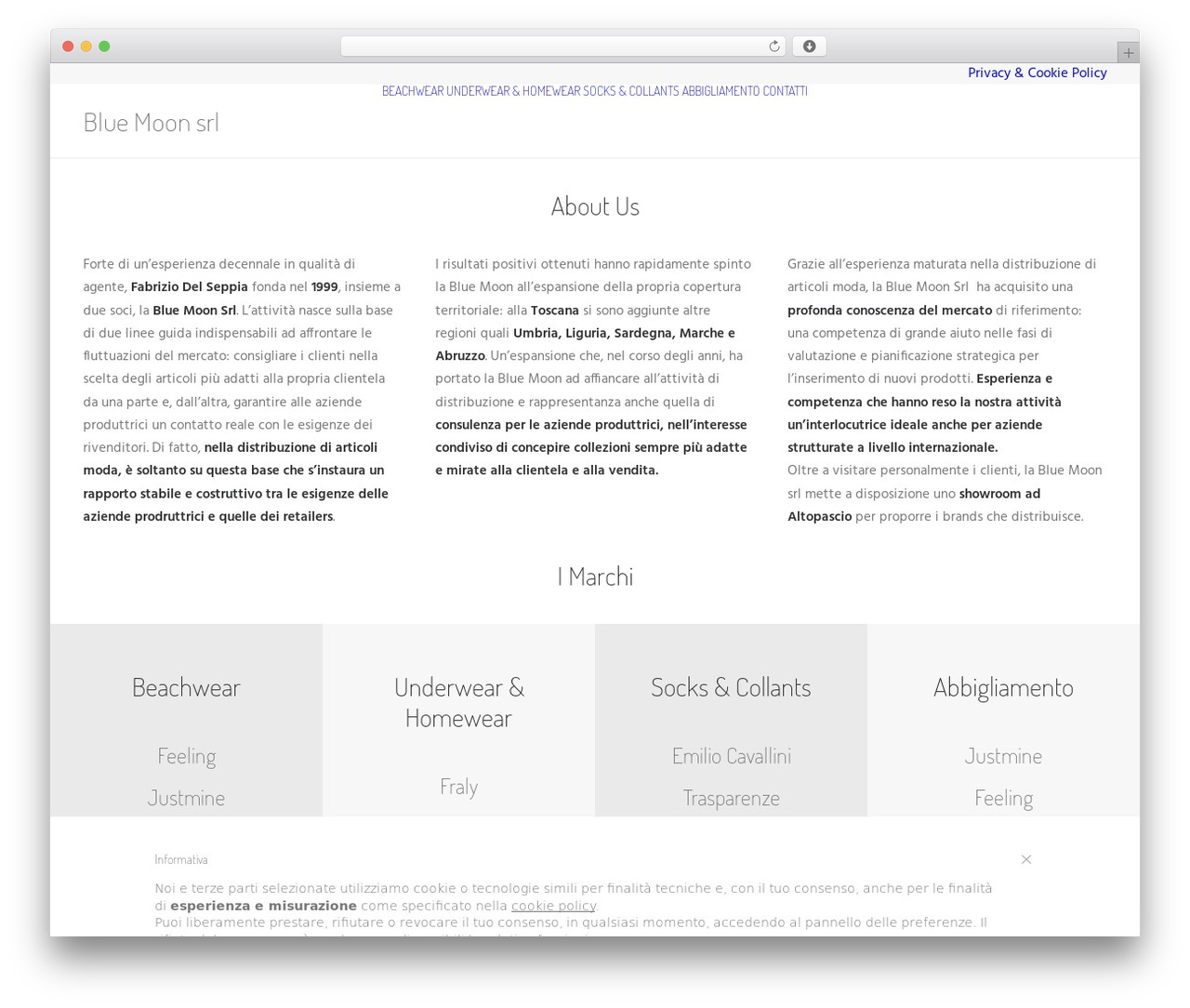The height and width of the screenshot is (1008, 1190).
Task: Select SOCKS & COLLANTS in the navigation
Action: [631, 91]
